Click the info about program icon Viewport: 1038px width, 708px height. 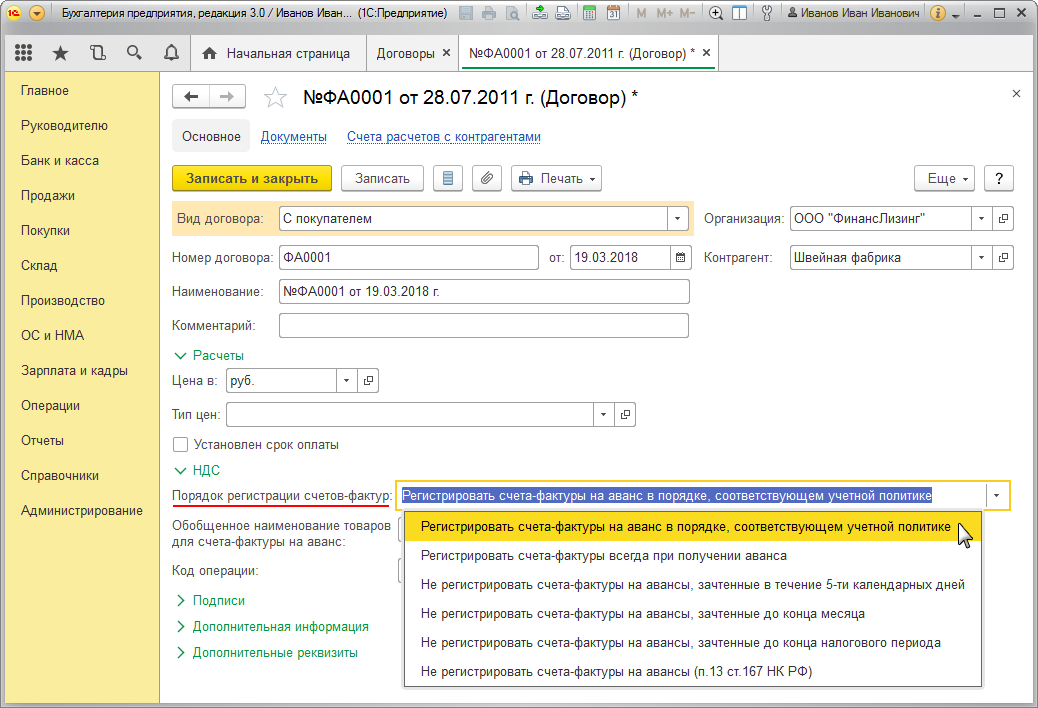point(937,13)
